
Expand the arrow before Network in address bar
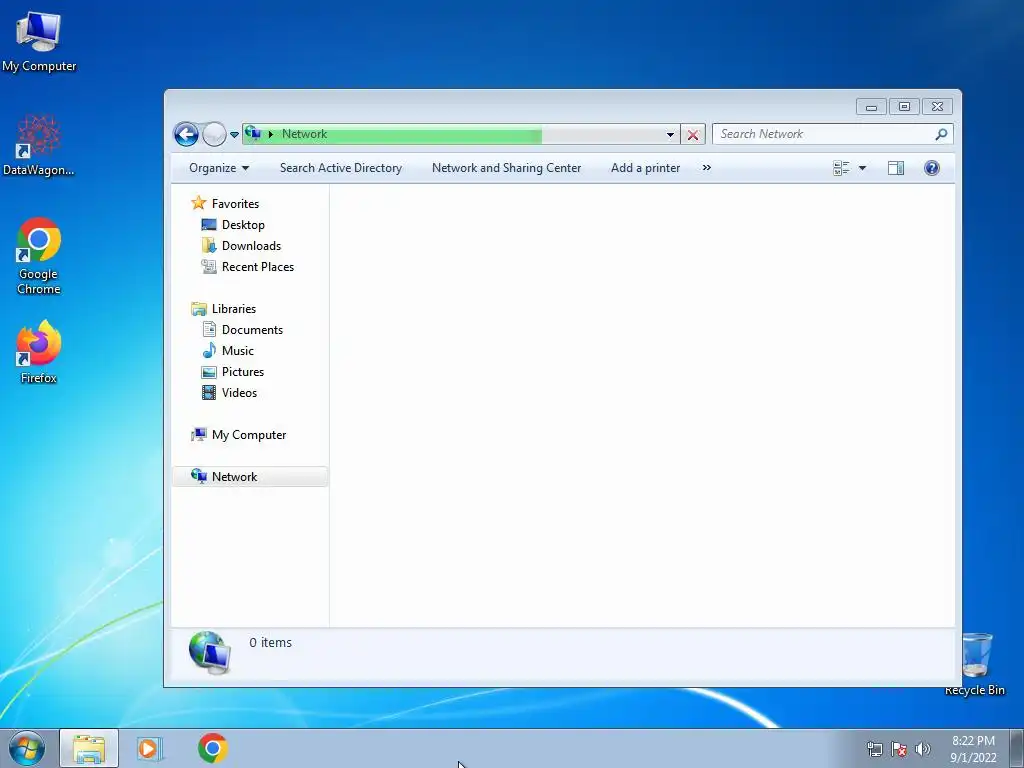(270, 135)
